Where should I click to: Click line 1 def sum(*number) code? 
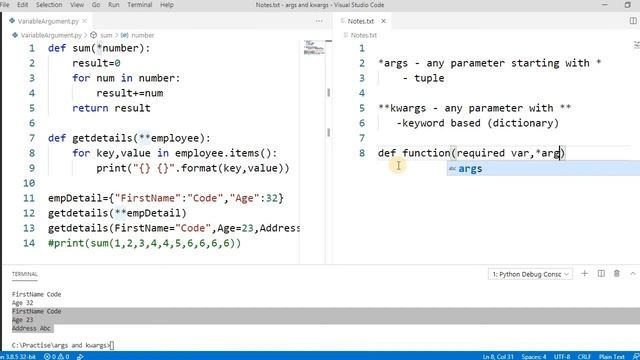tap(99, 48)
